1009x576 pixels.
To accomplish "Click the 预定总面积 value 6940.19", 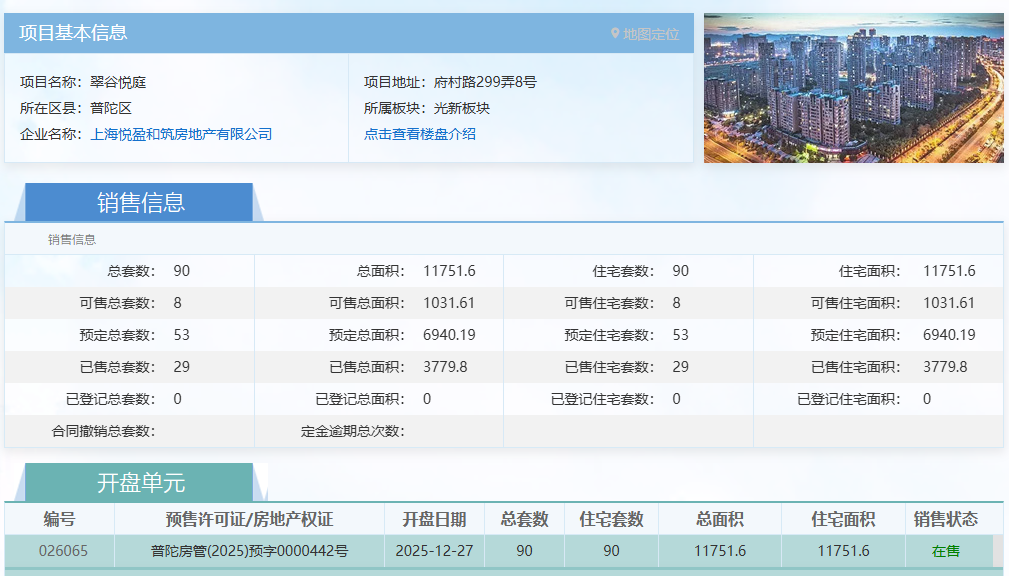I will [x=449, y=335].
